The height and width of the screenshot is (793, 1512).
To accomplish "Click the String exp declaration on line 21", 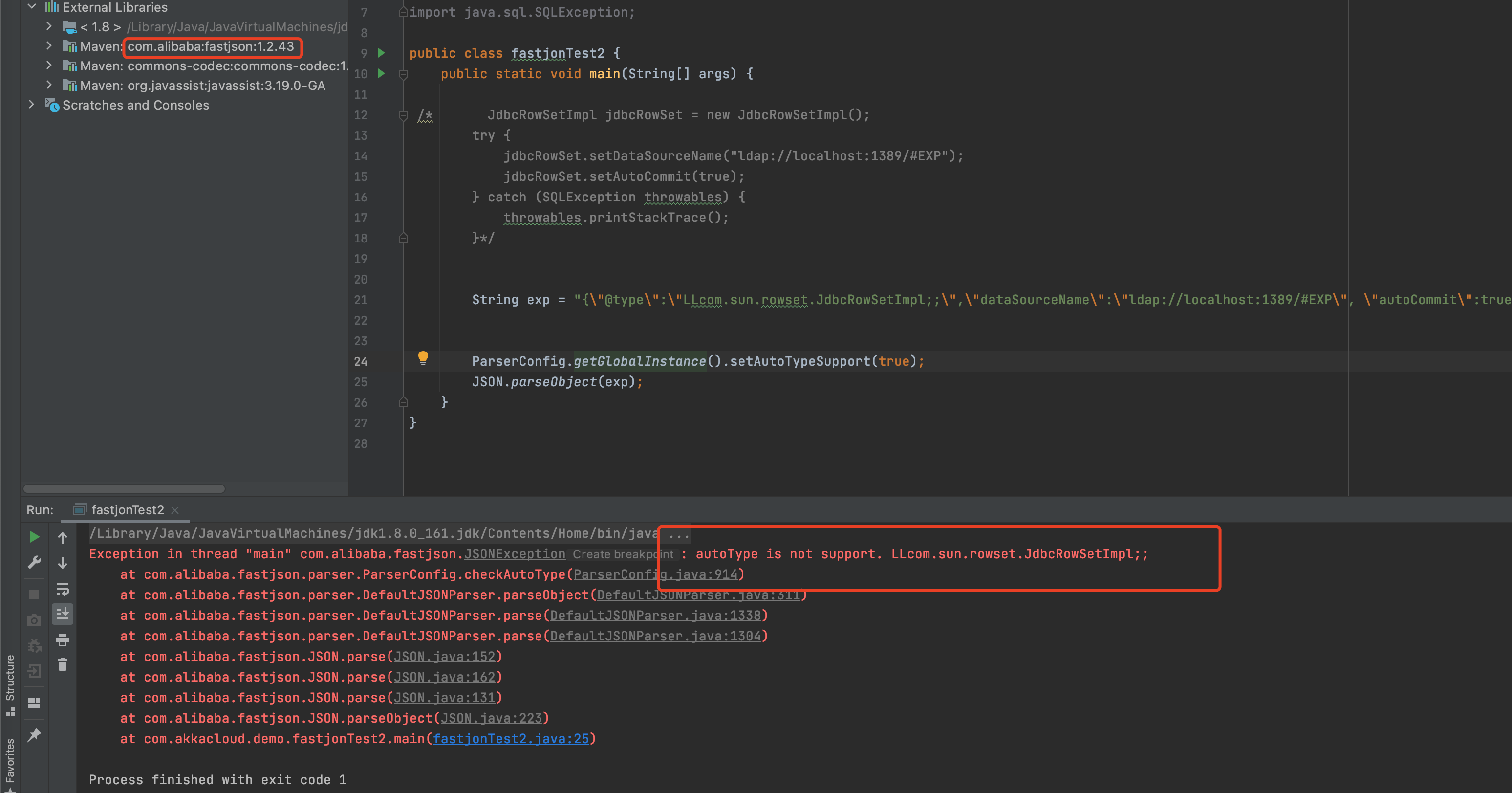I will (x=511, y=300).
